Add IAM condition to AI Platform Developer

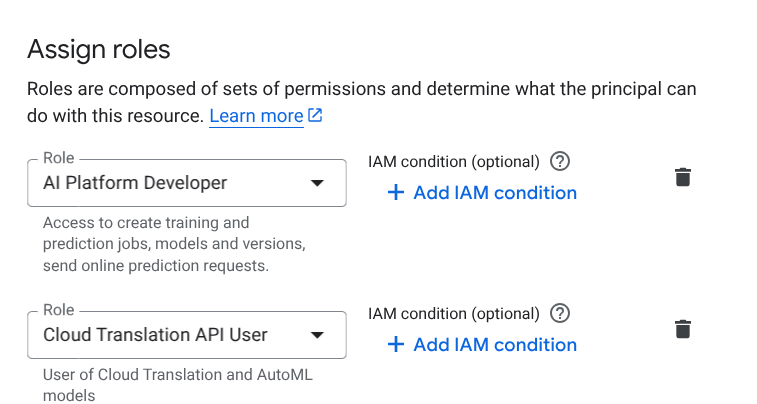click(x=482, y=193)
